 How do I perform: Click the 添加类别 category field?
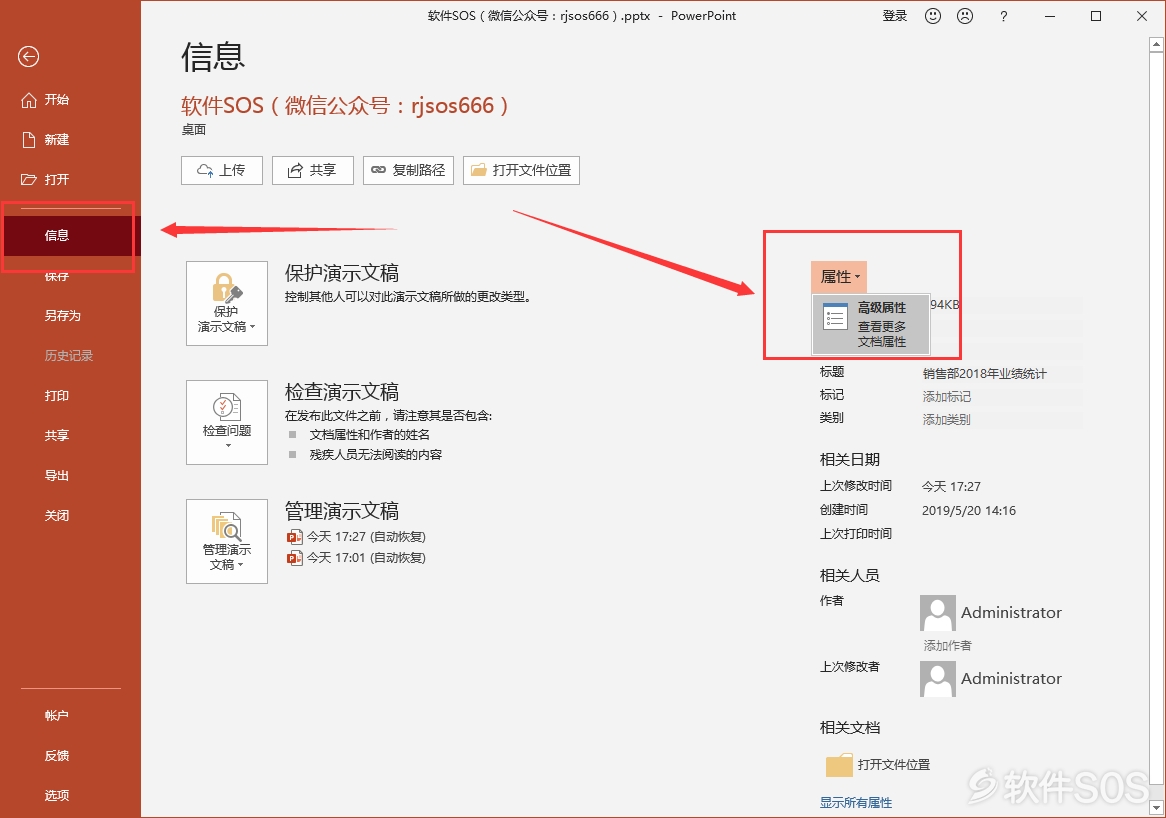[x=947, y=419]
